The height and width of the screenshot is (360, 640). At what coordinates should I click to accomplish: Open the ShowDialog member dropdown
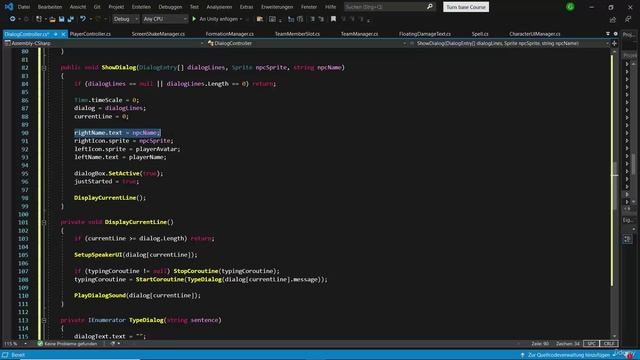coord(510,43)
